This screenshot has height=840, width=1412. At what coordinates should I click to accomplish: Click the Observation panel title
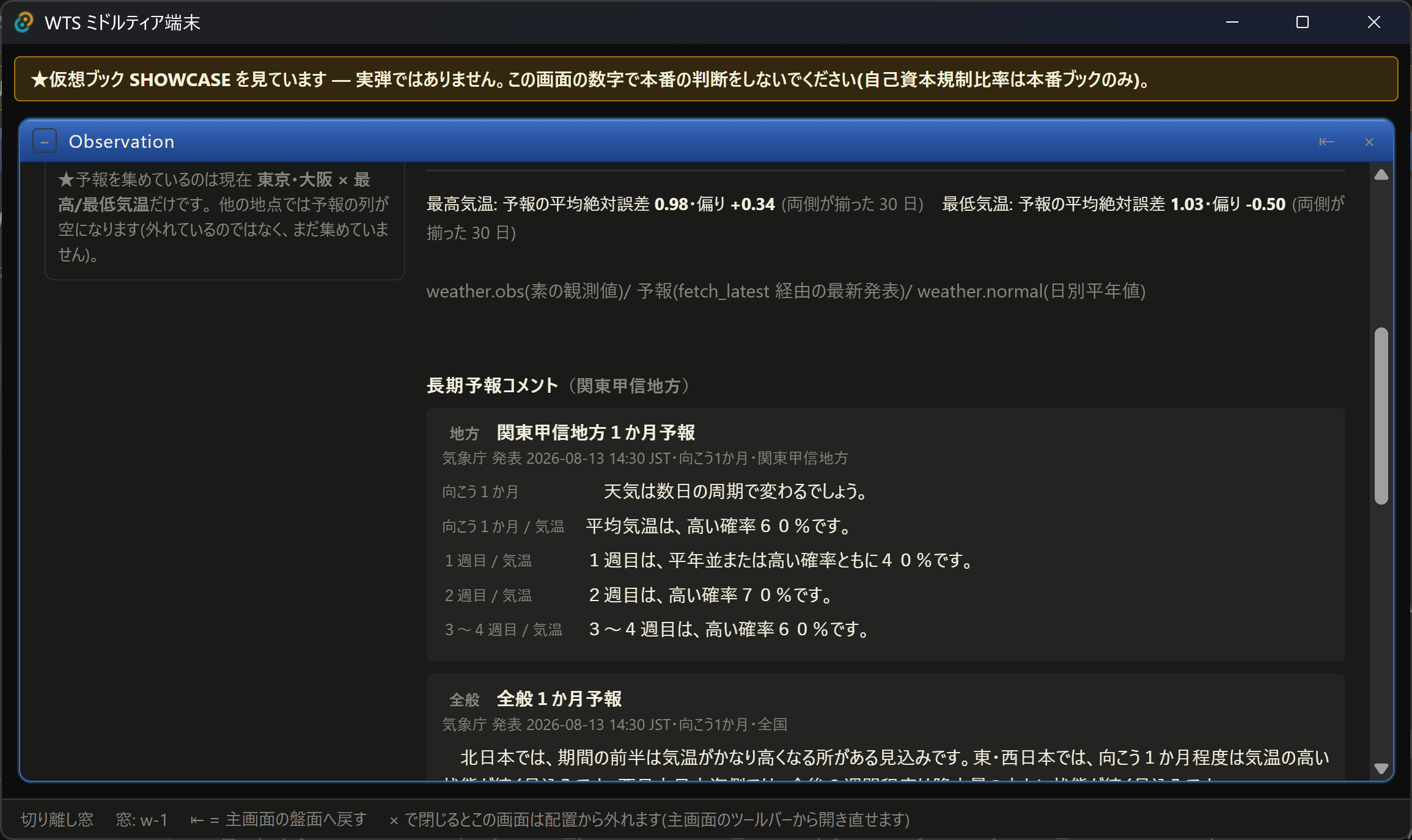[122, 142]
